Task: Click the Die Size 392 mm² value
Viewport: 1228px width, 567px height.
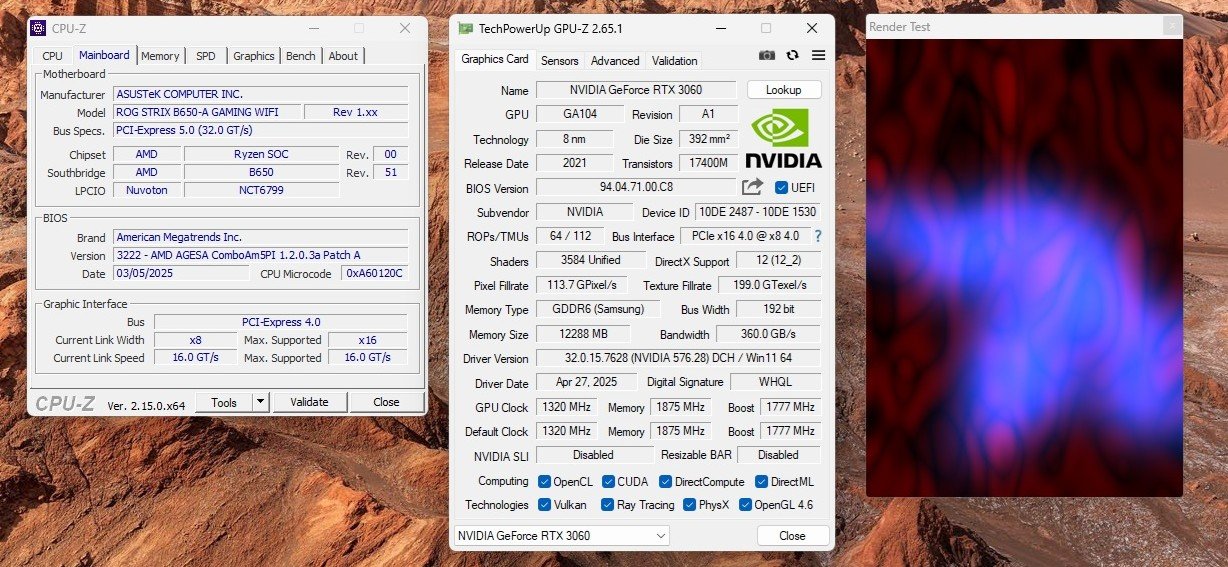Action: tap(709, 139)
